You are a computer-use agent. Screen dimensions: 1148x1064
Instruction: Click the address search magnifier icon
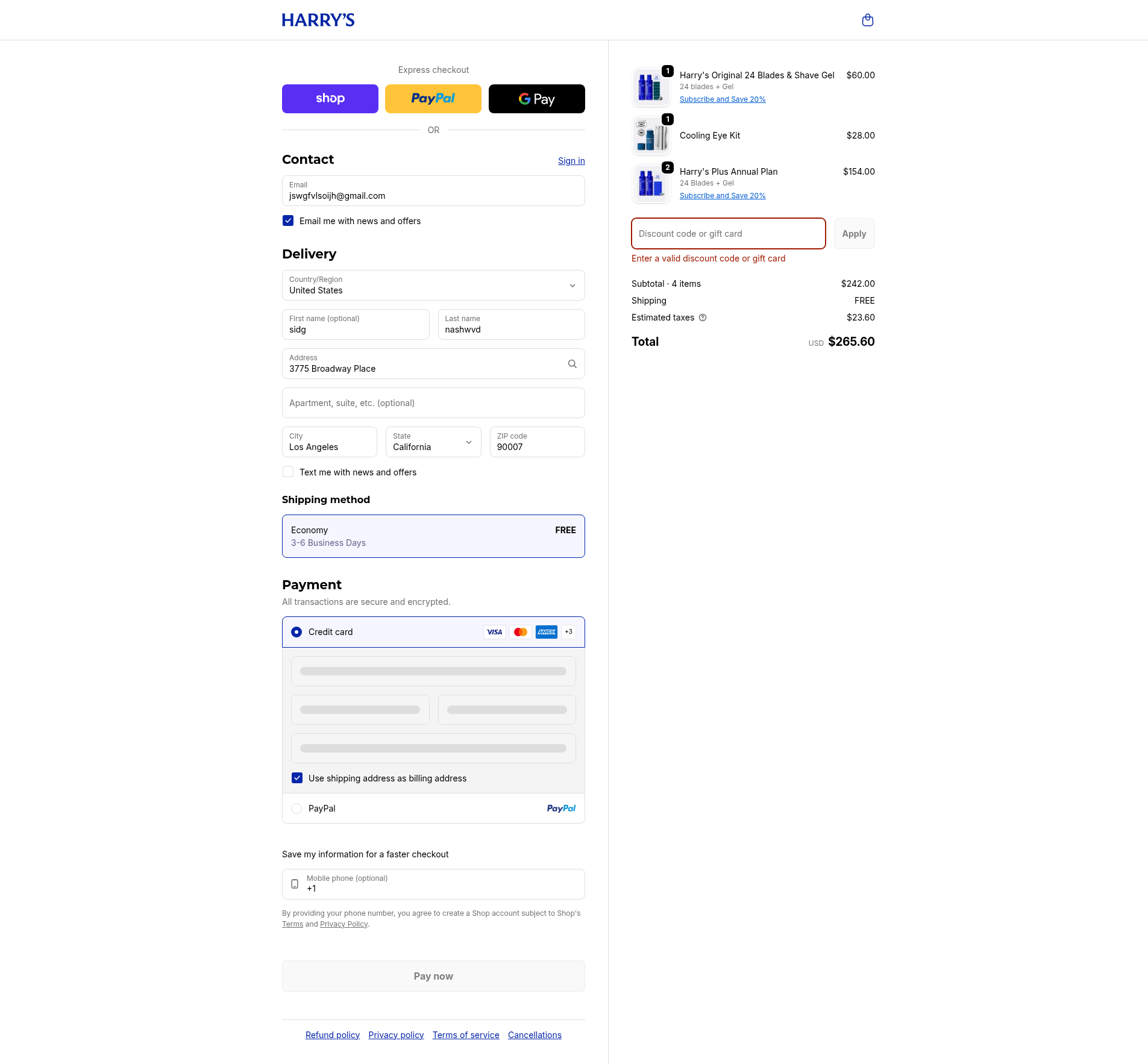[x=572, y=364]
